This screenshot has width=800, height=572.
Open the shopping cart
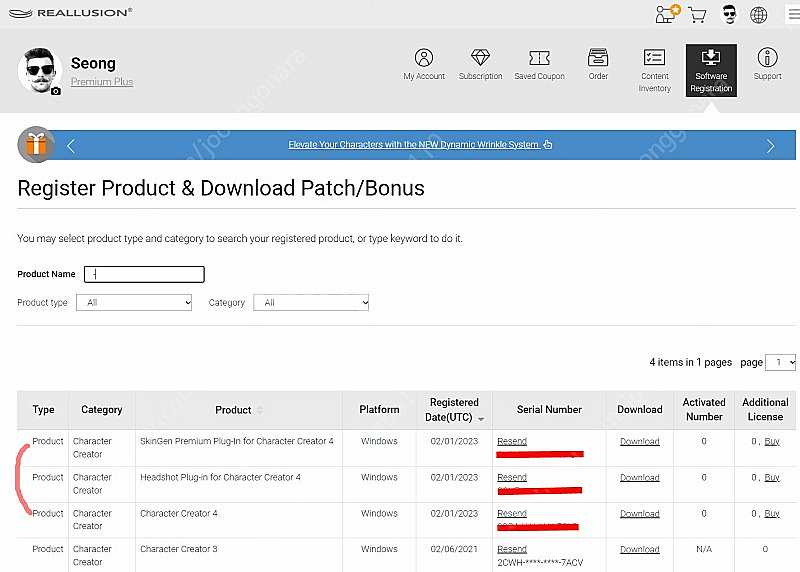click(x=697, y=14)
